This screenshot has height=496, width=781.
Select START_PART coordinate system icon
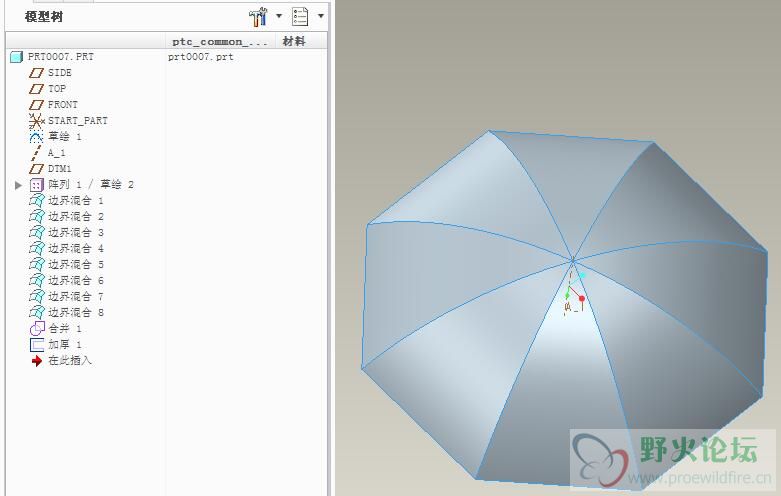tap(36, 121)
